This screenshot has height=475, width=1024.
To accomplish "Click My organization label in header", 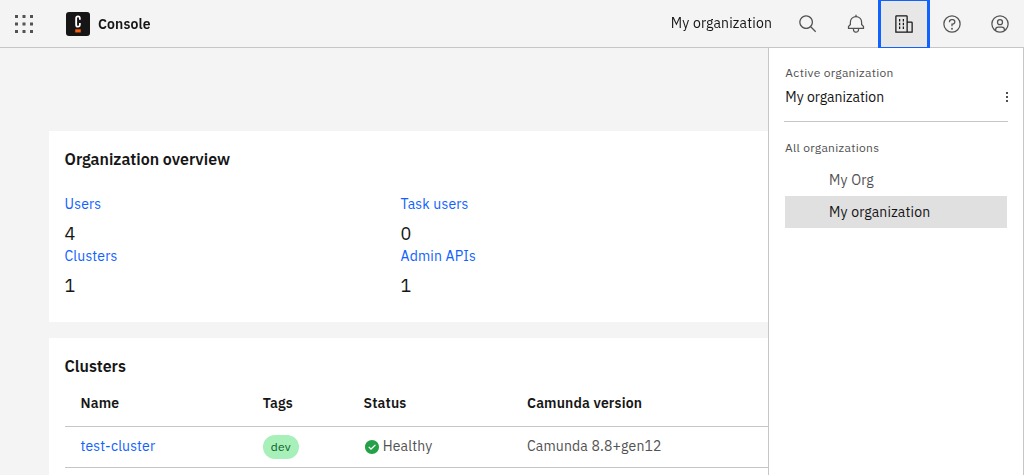I will pos(721,23).
